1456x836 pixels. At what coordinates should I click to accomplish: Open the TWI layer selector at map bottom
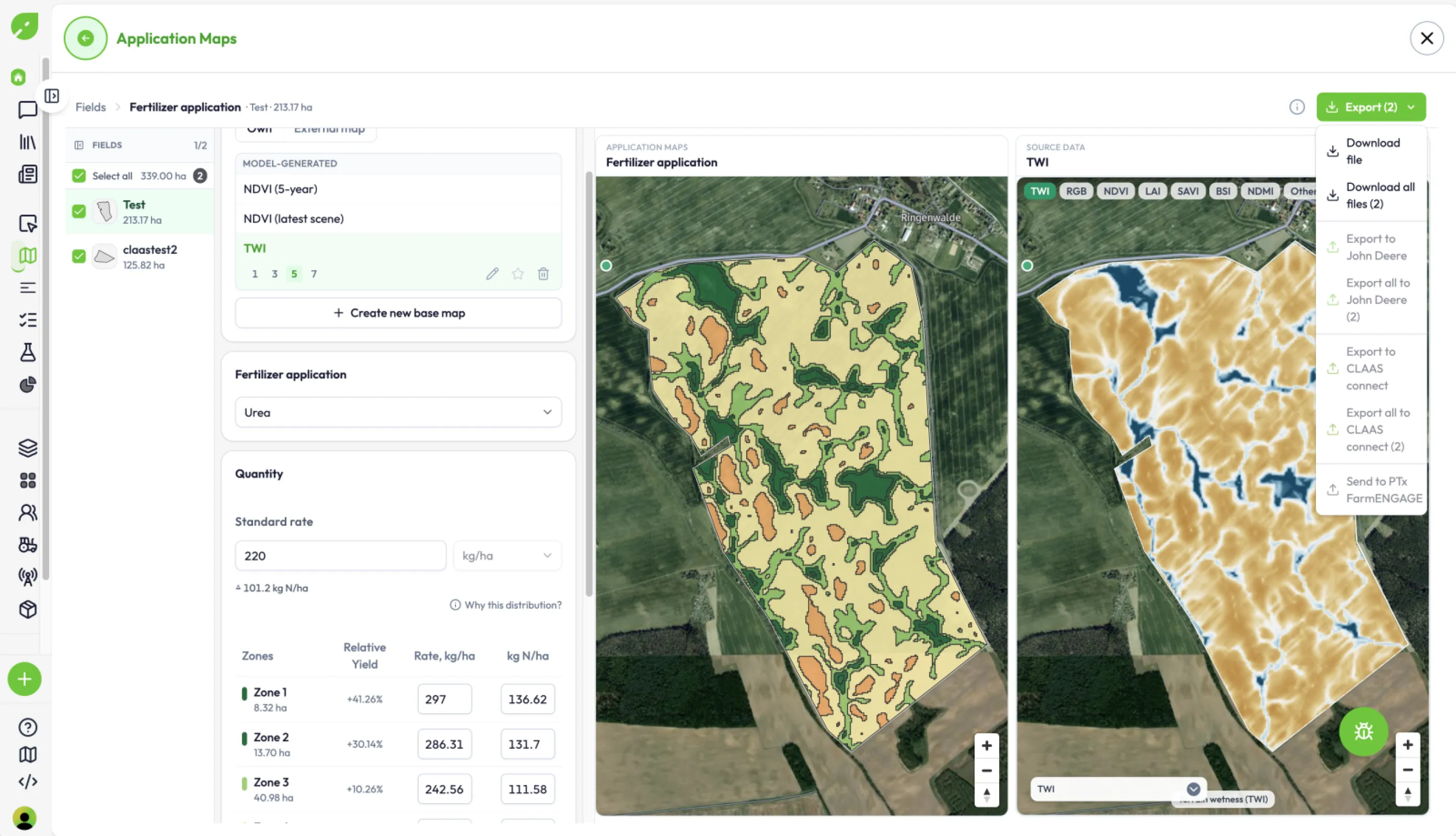coord(1117,789)
